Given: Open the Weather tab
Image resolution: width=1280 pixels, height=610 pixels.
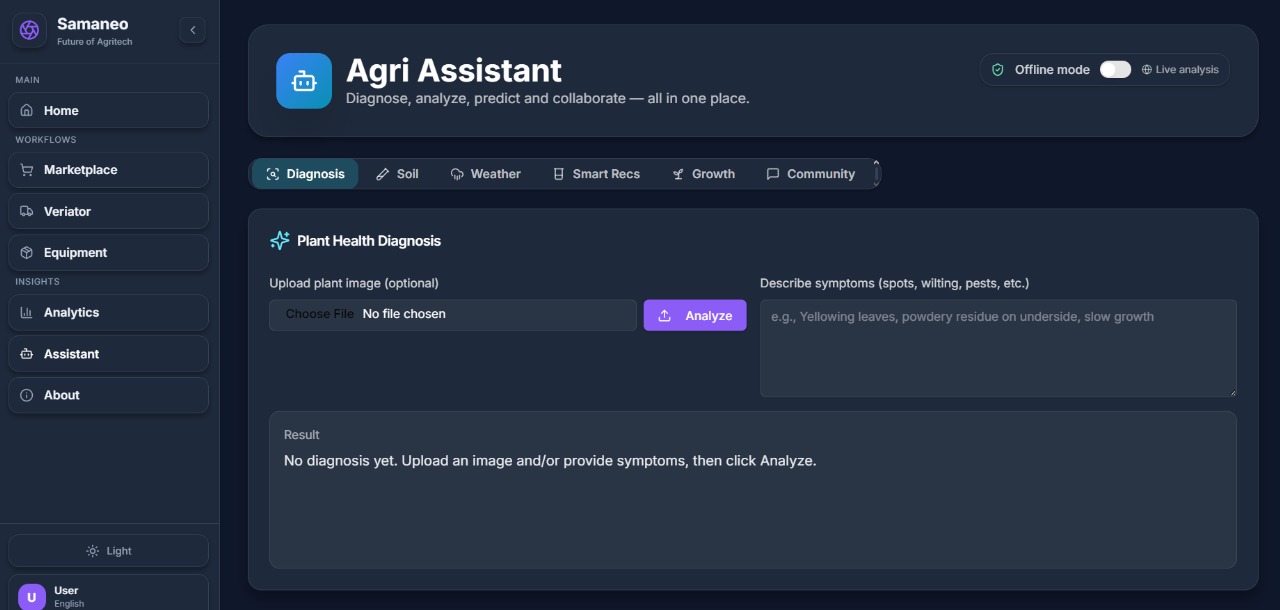Looking at the screenshot, I should click(x=485, y=174).
